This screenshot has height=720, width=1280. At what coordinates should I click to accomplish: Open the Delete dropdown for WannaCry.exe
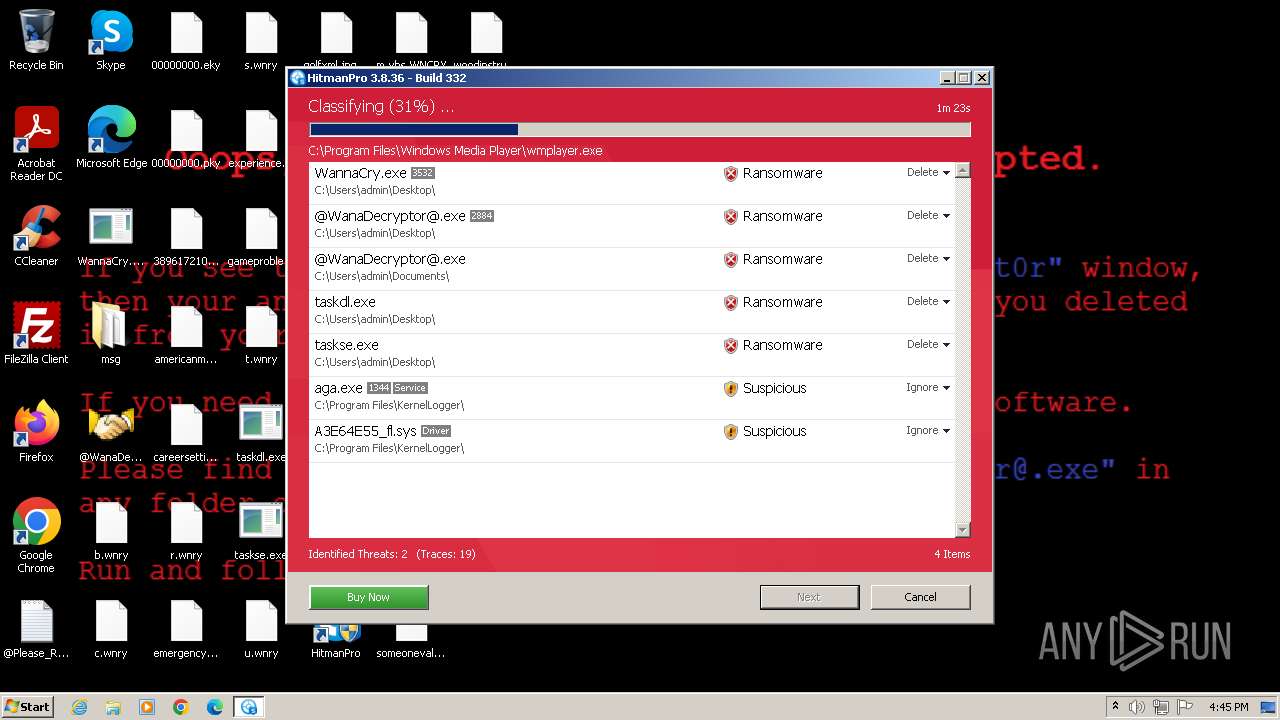pyautogui.click(x=928, y=172)
